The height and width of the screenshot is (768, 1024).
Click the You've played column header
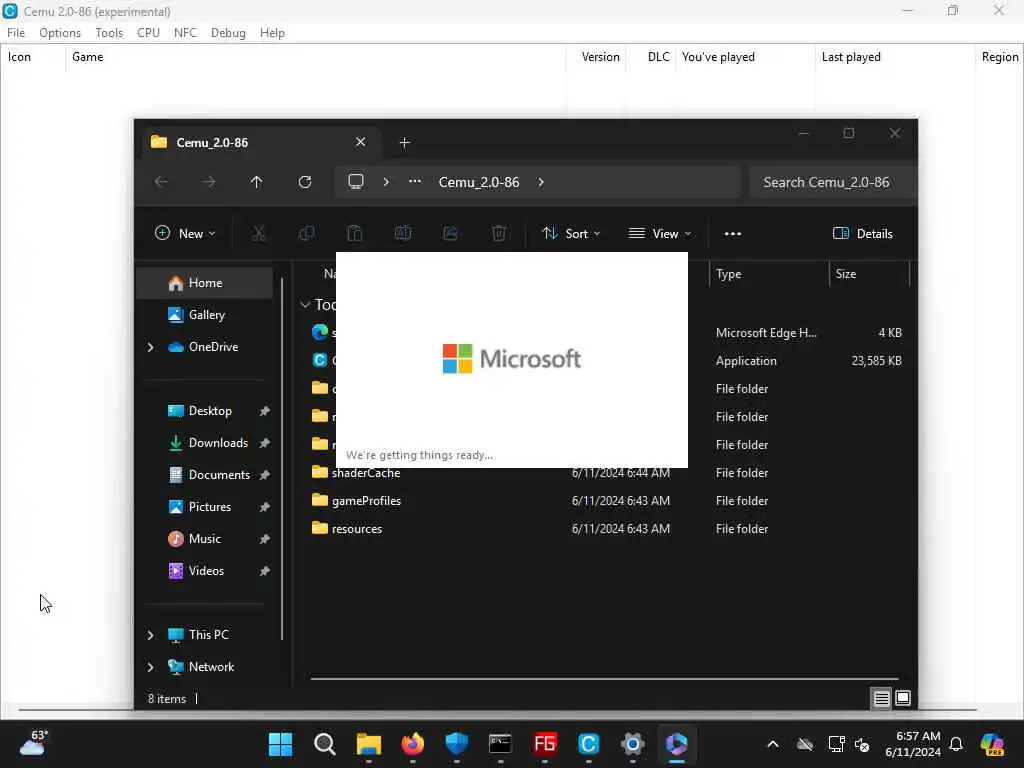coord(718,57)
